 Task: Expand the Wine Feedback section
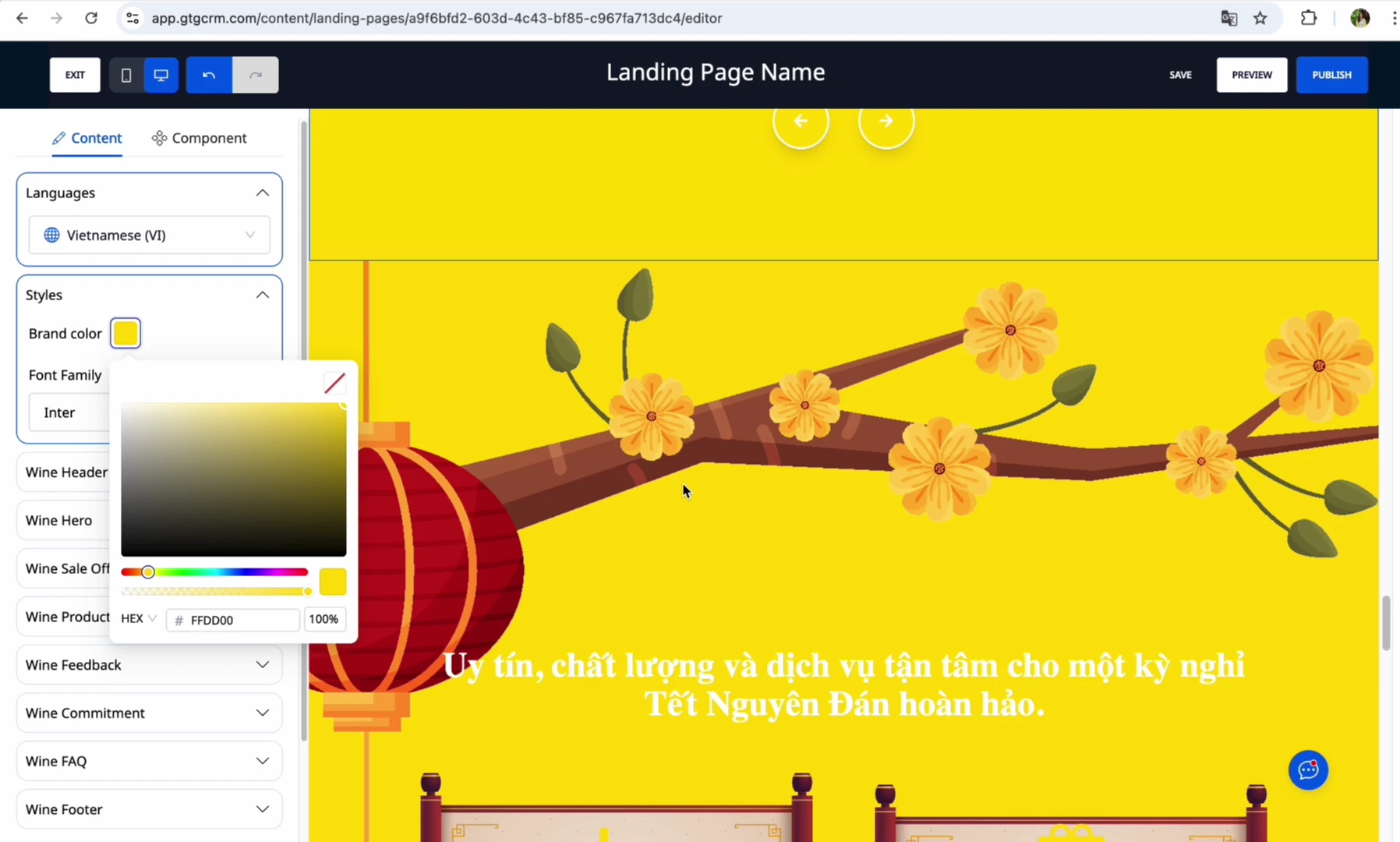pyautogui.click(x=149, y=665)
